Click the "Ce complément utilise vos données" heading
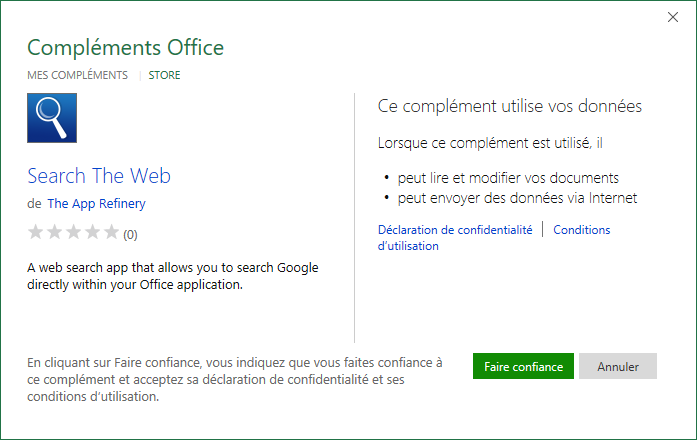 [509, 106]
